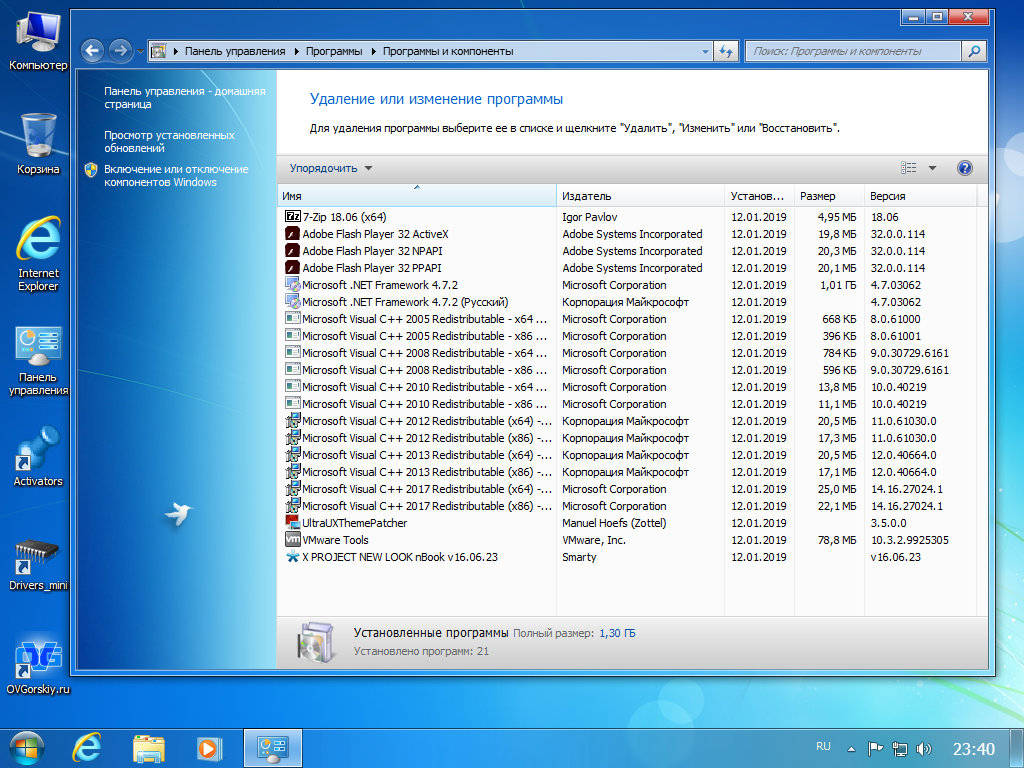Sort list by Версия column header
Viewport: 1024px width, 768px height.
point(920,196)
